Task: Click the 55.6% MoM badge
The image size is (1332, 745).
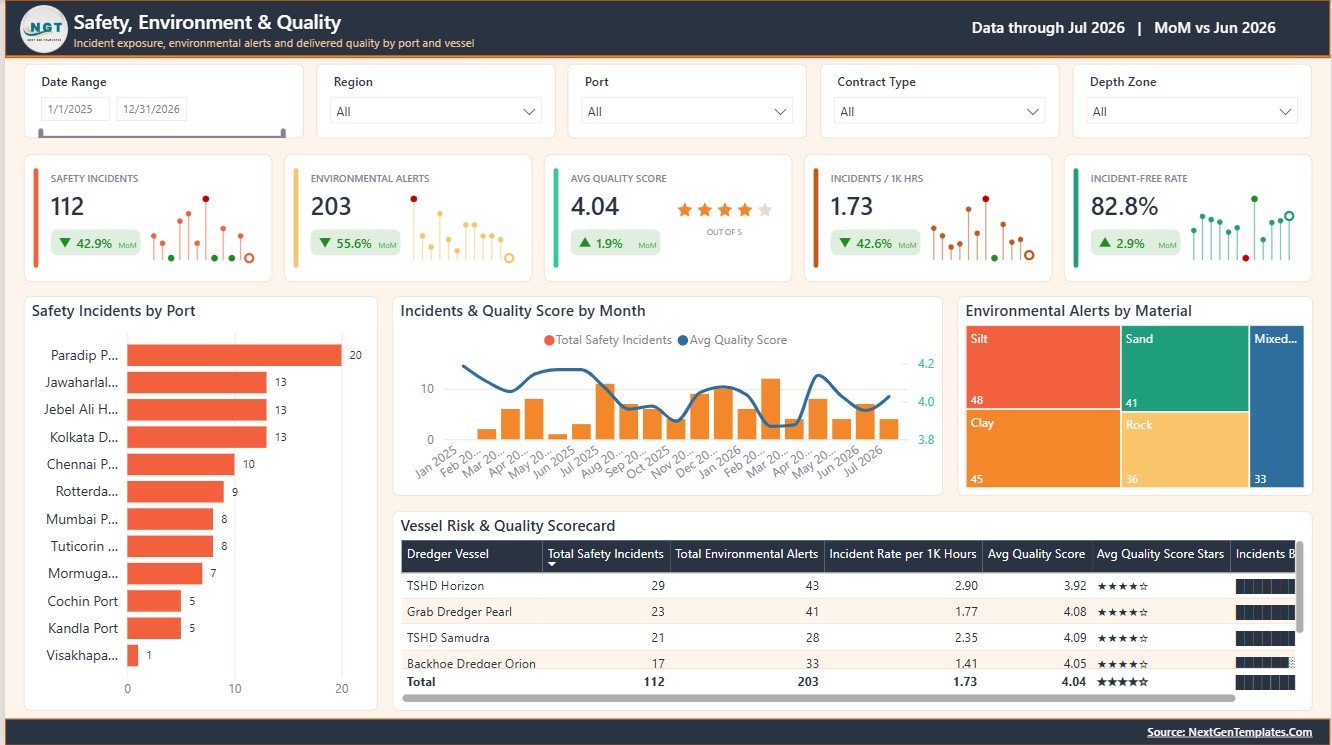Action: point(355,243)
